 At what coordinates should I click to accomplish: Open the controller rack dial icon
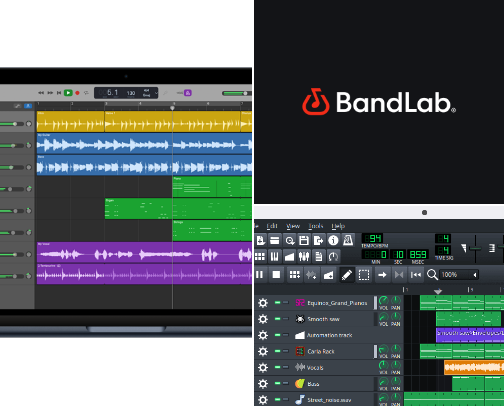[x=333, y=256]
